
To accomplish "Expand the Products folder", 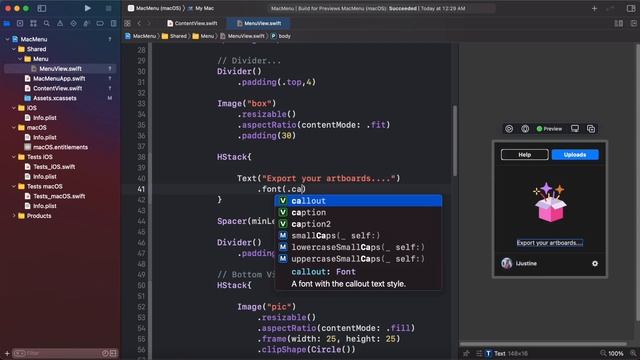I will (14, 216).
